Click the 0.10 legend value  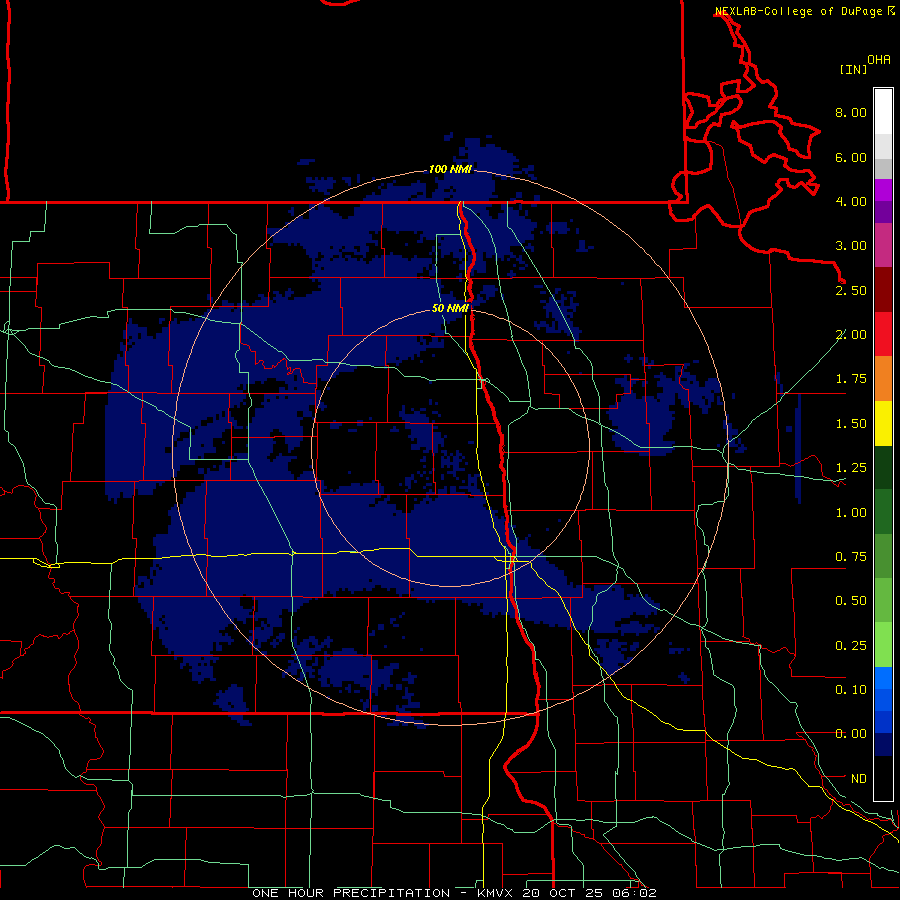851,690
